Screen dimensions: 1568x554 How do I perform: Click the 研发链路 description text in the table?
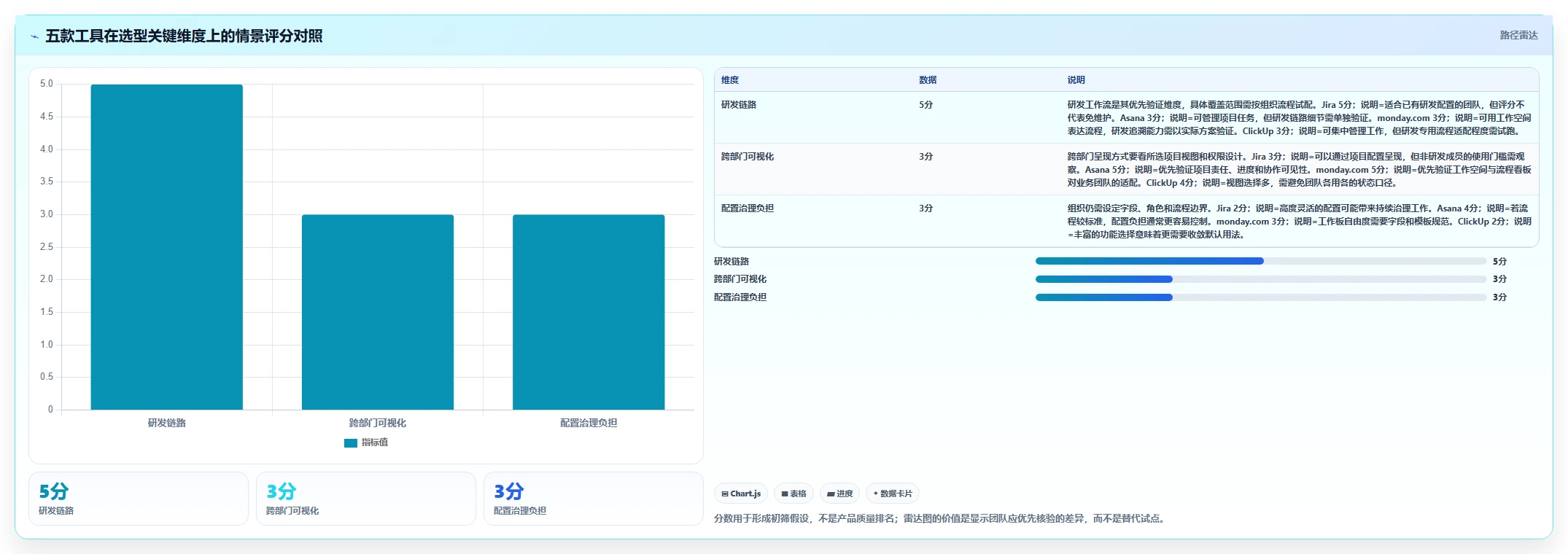coord(1299,118)
